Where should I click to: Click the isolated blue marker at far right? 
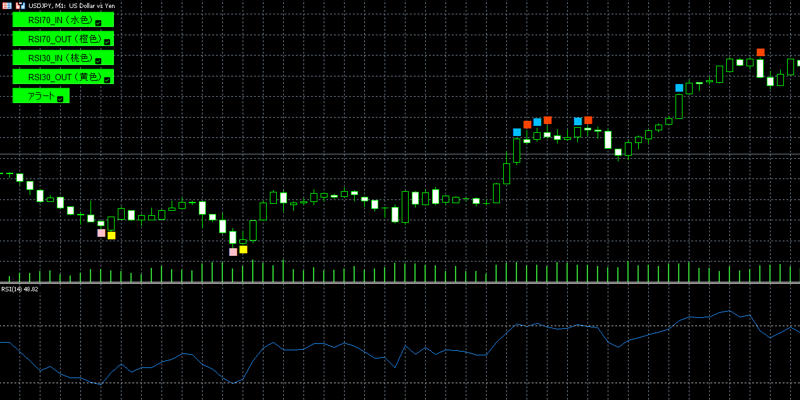[x=680, y=88]
